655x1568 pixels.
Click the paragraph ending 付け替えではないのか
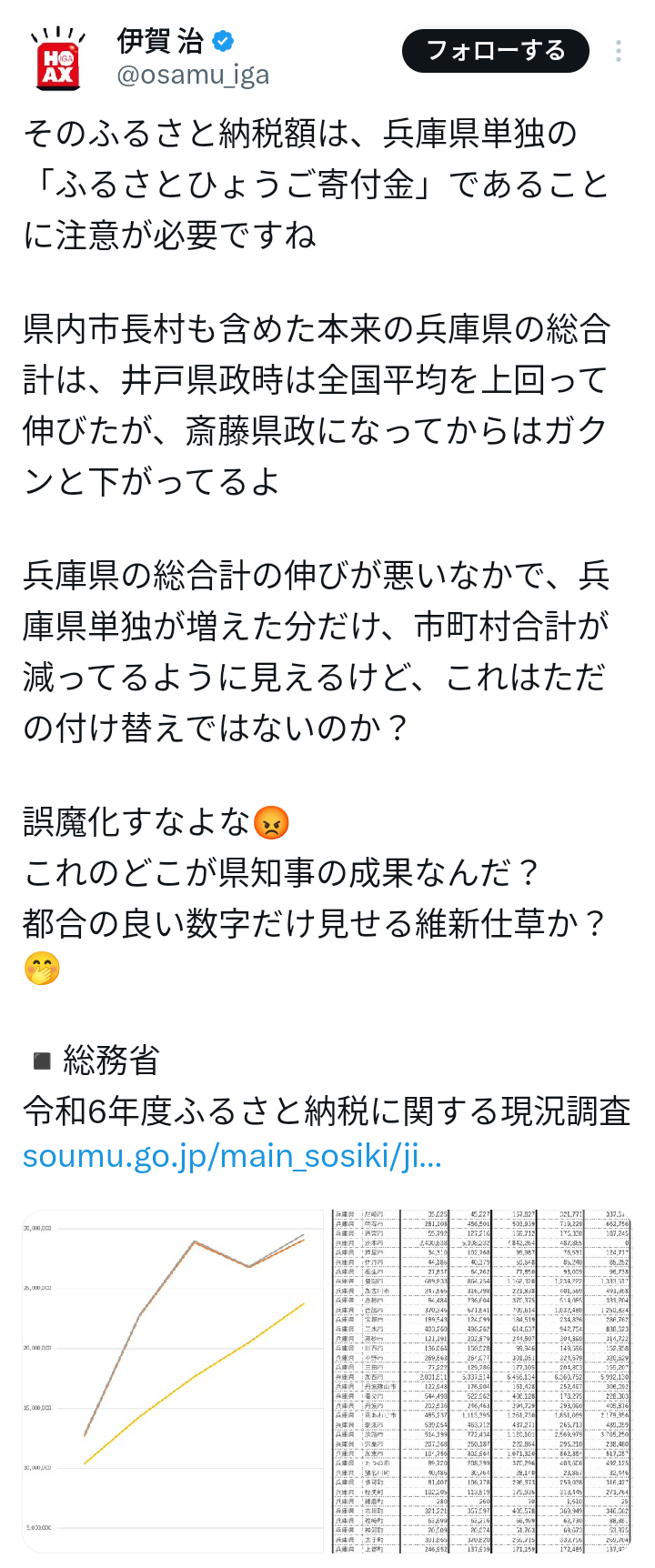(x=316, y=652)
